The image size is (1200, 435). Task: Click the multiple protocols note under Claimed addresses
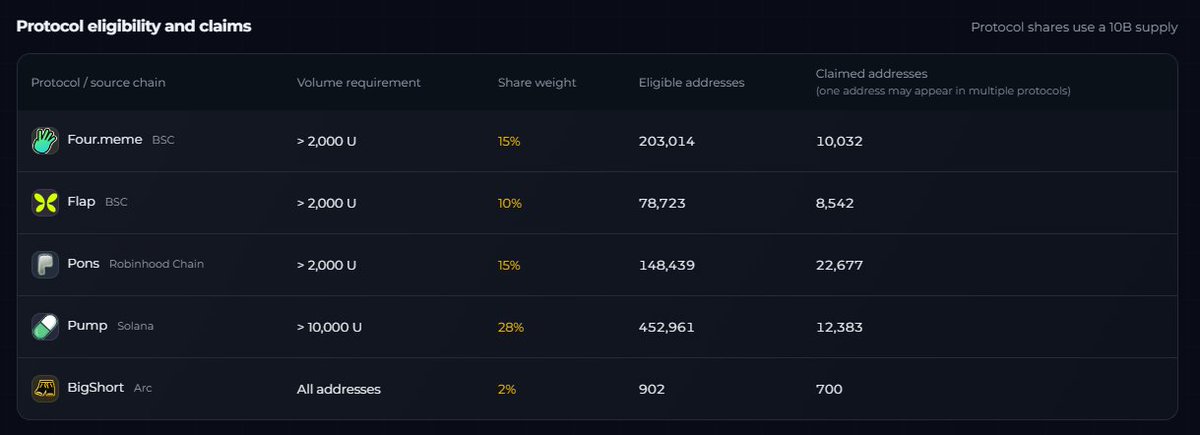(x=943, y=91)
